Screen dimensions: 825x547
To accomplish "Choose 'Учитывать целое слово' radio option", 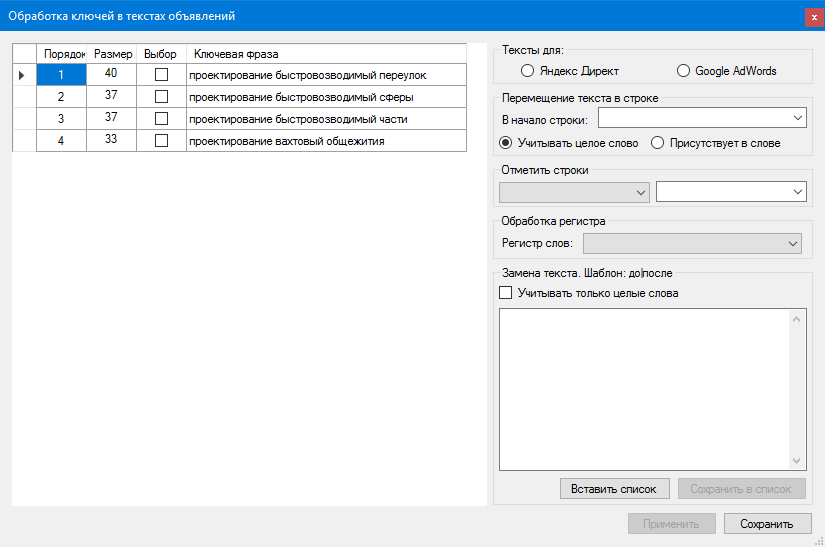I will click(x=506, y=143).
